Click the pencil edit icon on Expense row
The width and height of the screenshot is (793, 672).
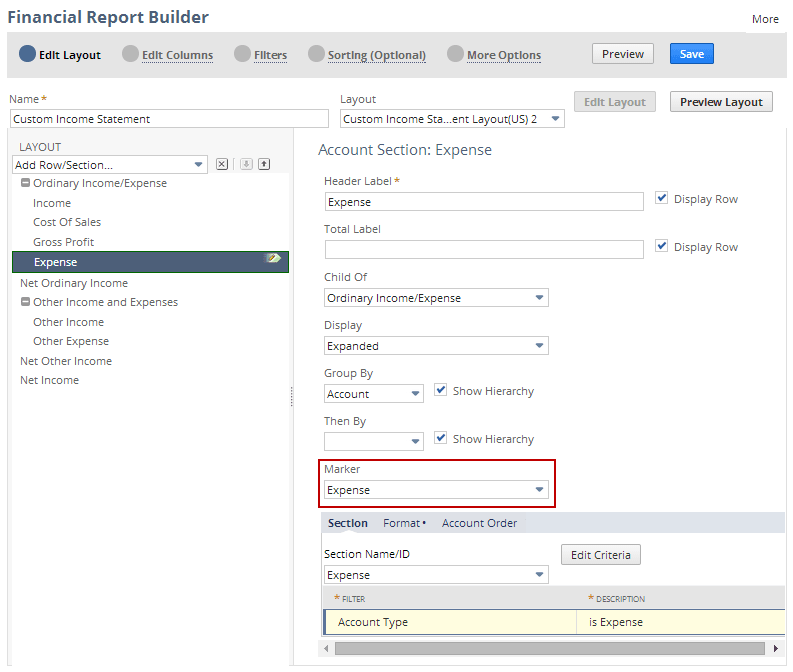[x=273, y=258]
